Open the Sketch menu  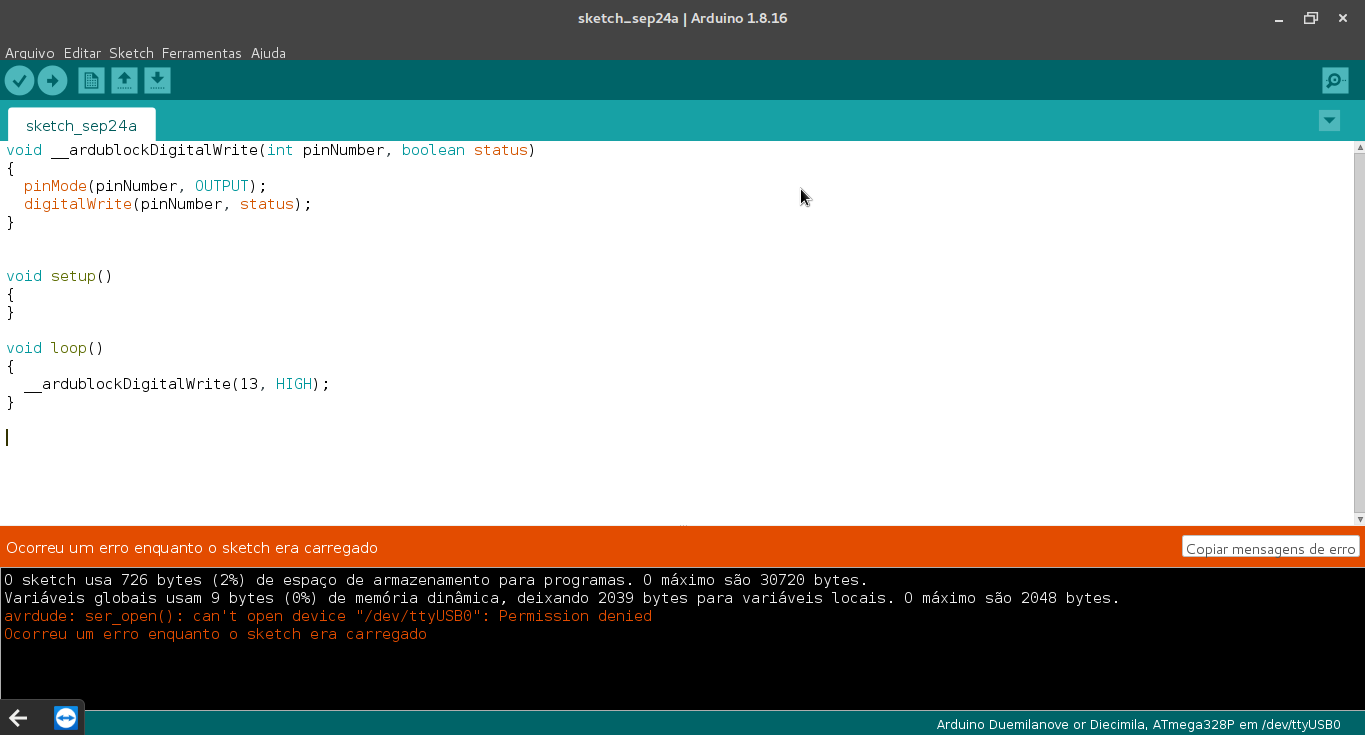tap(131, 53)
